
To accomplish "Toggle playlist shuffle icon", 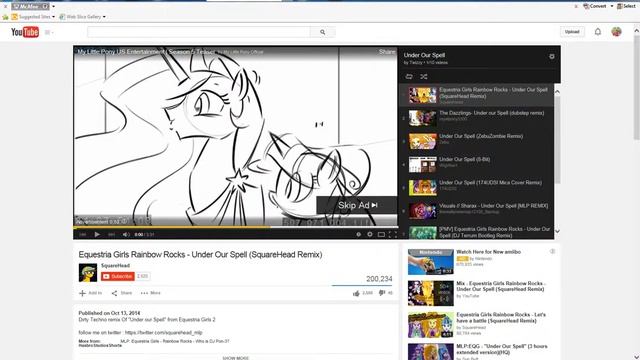I will [x=424, y=76].
